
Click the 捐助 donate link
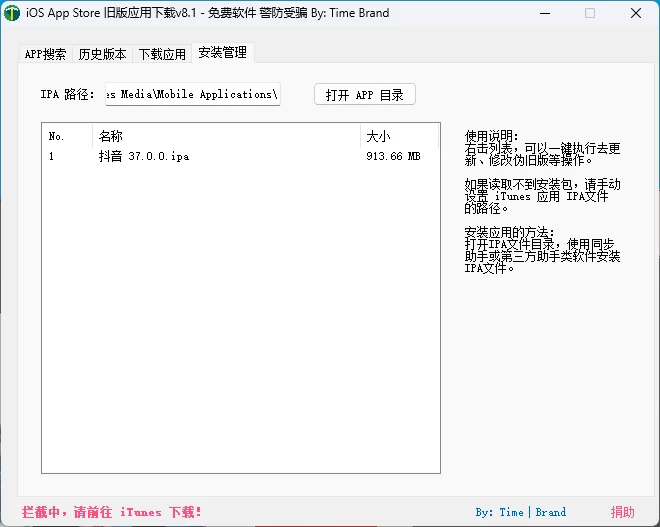click(623, 512)
